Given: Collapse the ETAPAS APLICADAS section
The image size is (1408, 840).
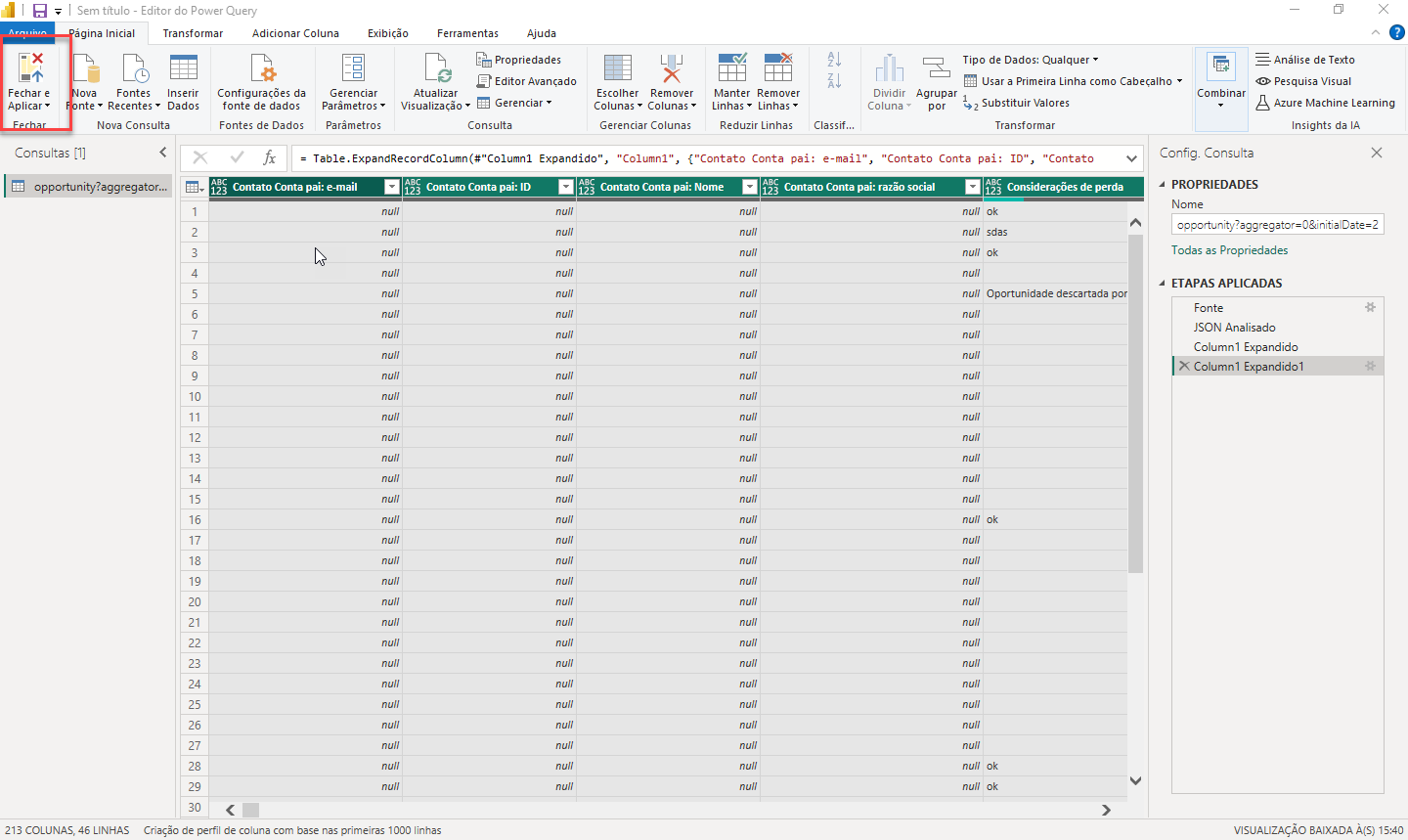Looking at the screenshot, I should click(x=1163, y=283).
